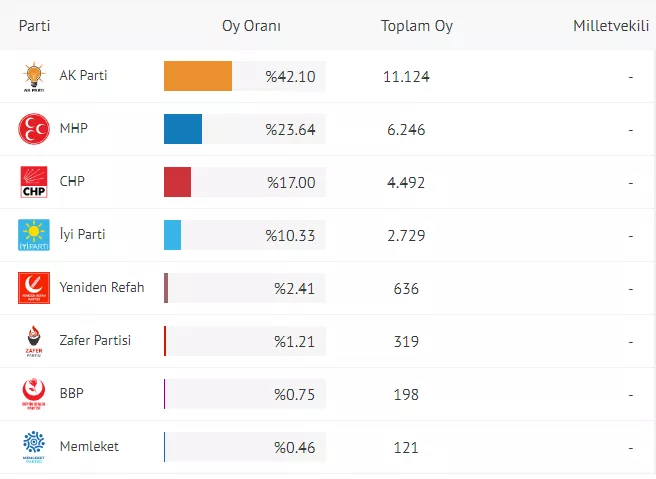Viewport: 656px width, 479px height.
Task: Open the Yeniden Refah party name link
Action: (x=102, y=288)
